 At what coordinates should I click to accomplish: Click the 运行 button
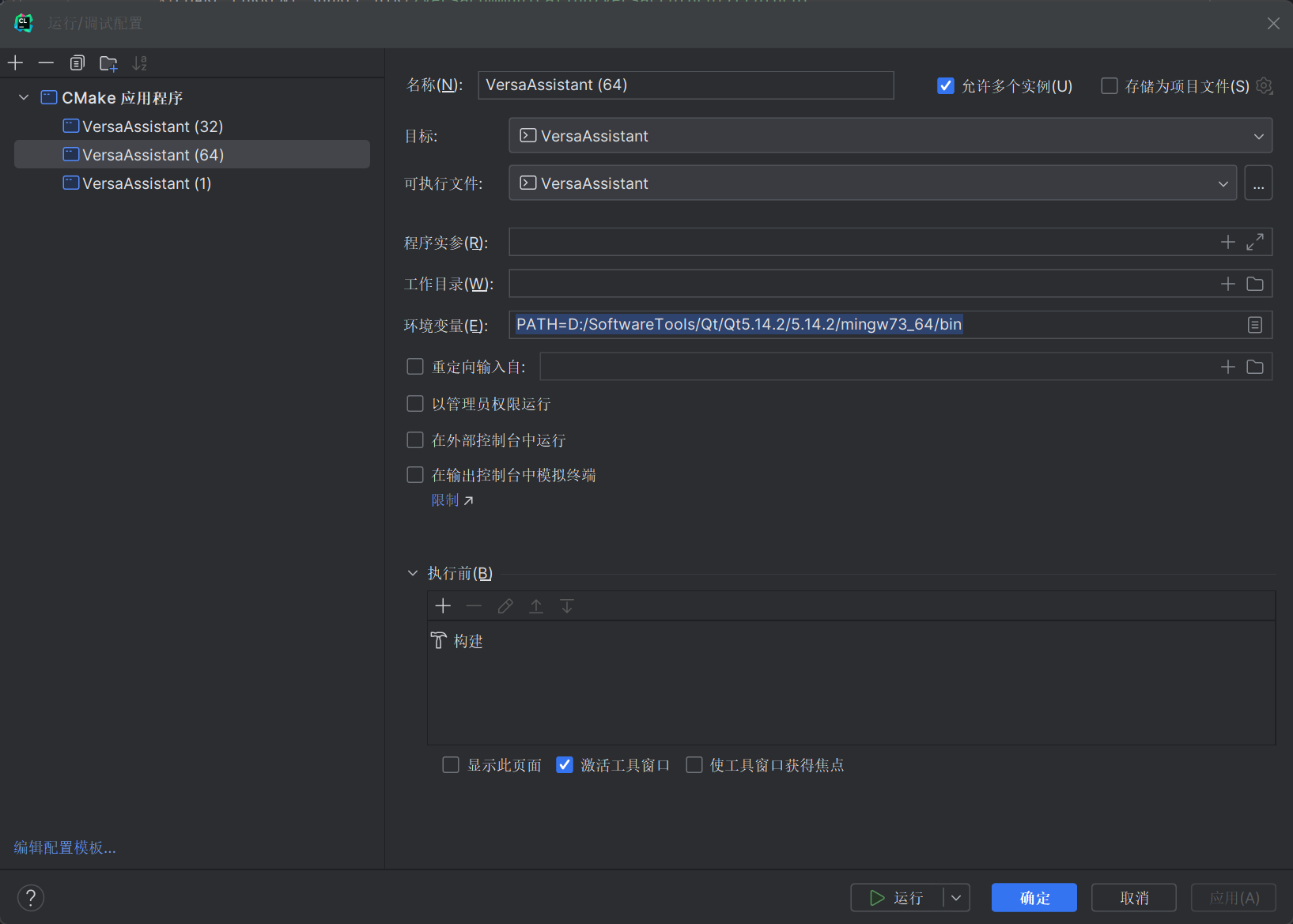click(897, 898)
